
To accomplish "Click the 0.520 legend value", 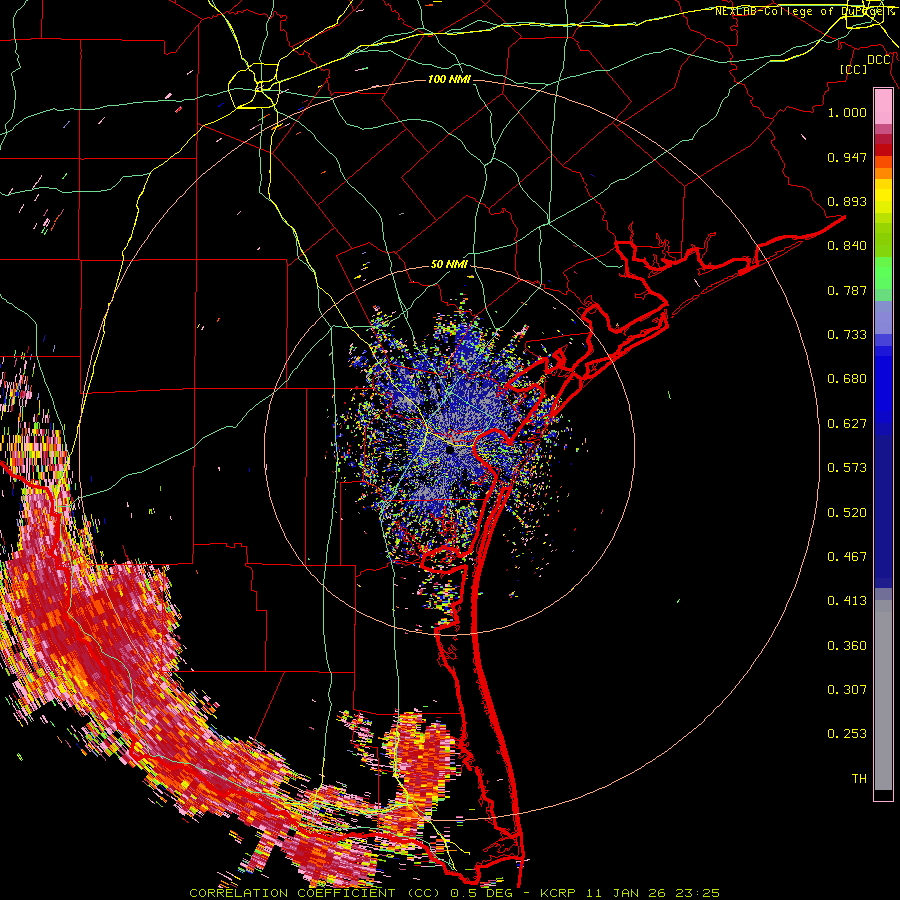I will point(847,513).
